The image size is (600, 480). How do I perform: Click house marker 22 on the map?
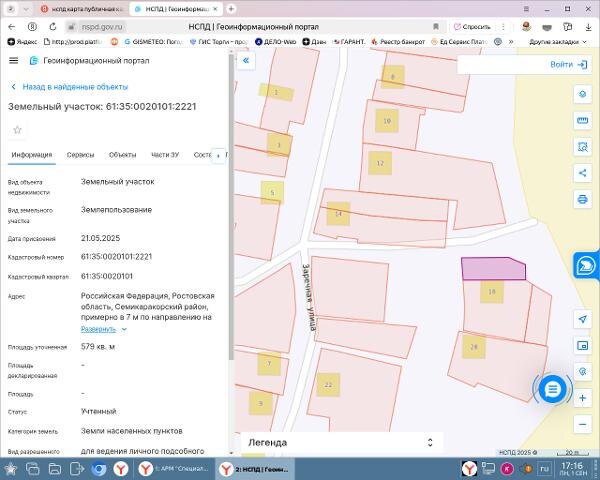click(x=328, y=385)
